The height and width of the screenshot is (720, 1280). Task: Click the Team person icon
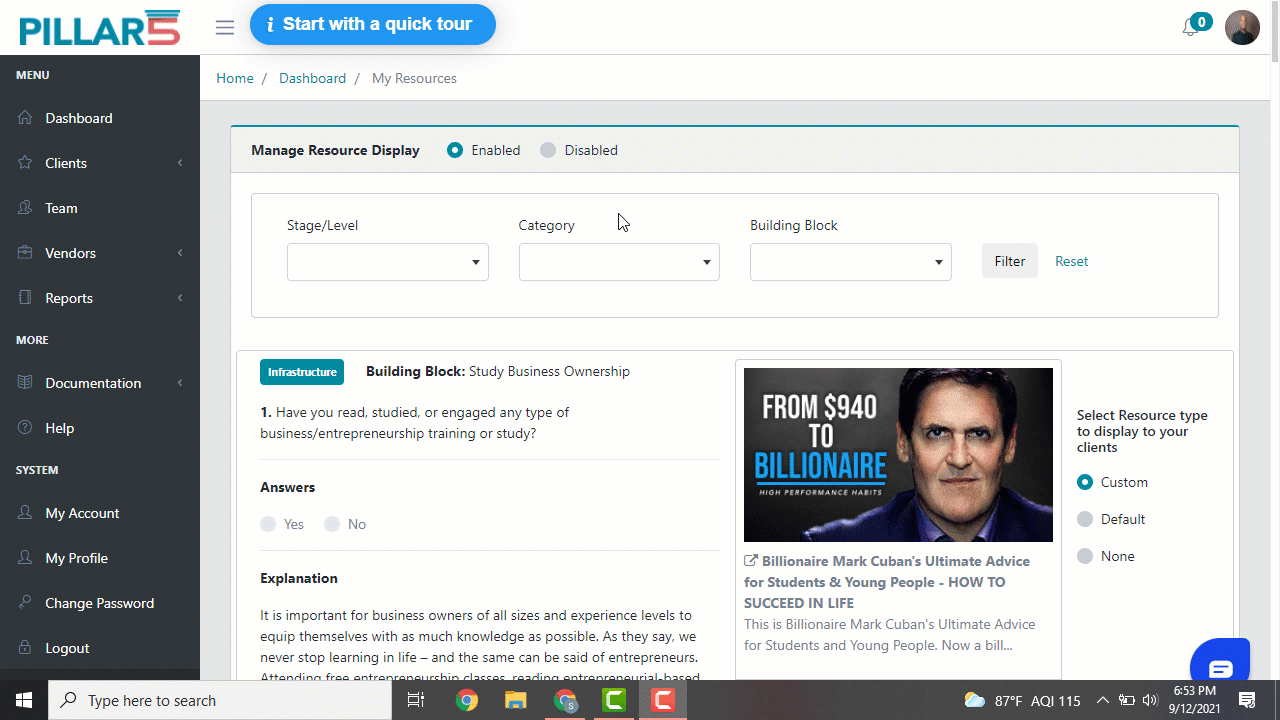click(x=25, y=208)
